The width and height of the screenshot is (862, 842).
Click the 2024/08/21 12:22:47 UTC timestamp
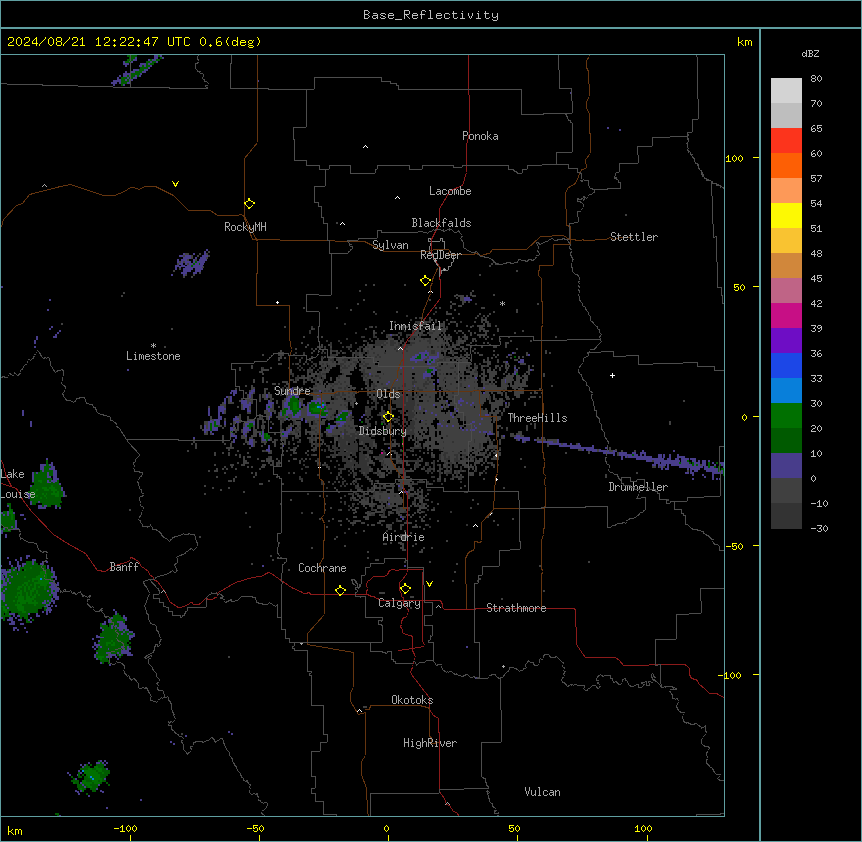tap(99, 42)
